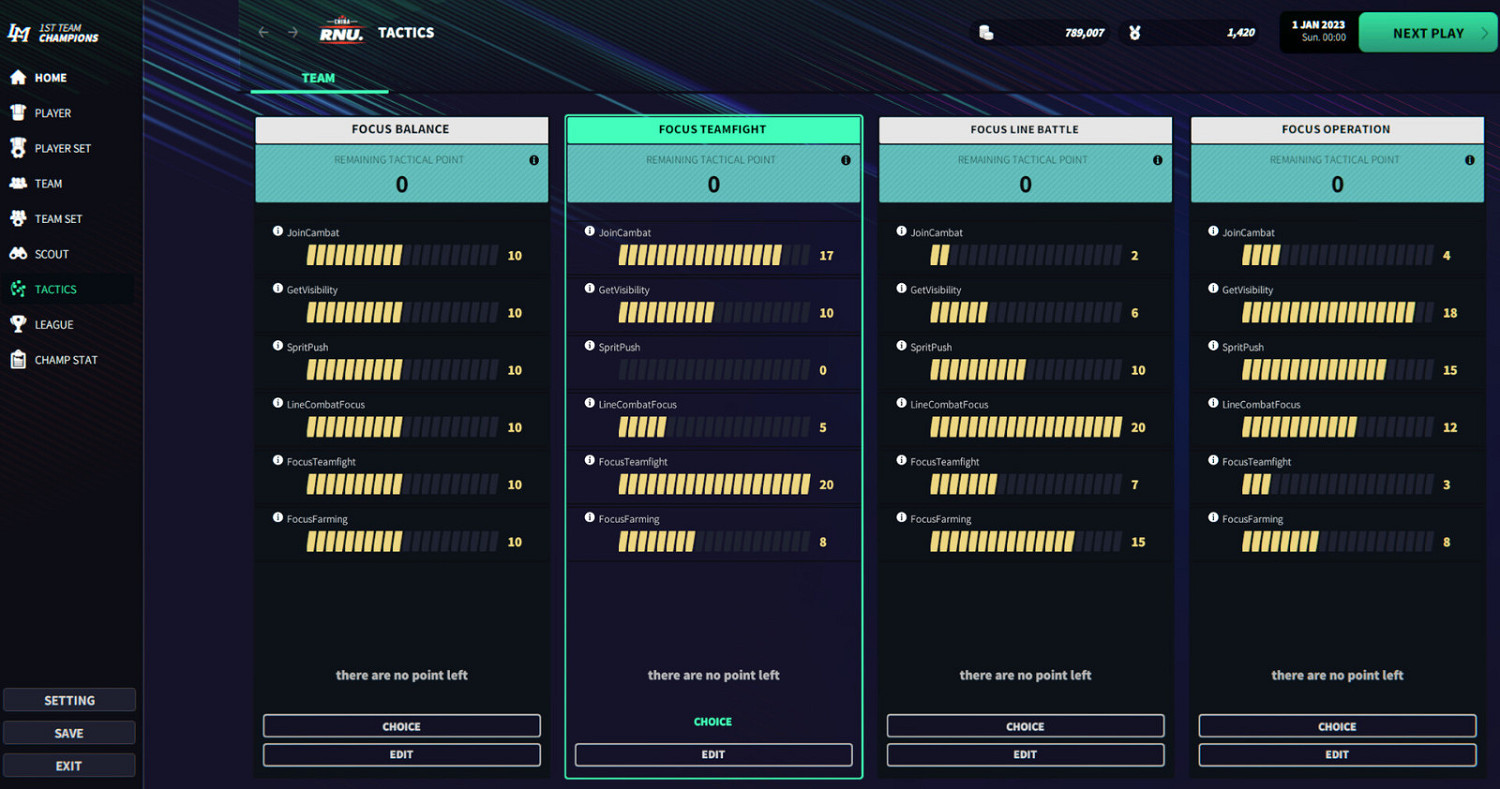Click the Scout binoculars icon

coord(17,254)
